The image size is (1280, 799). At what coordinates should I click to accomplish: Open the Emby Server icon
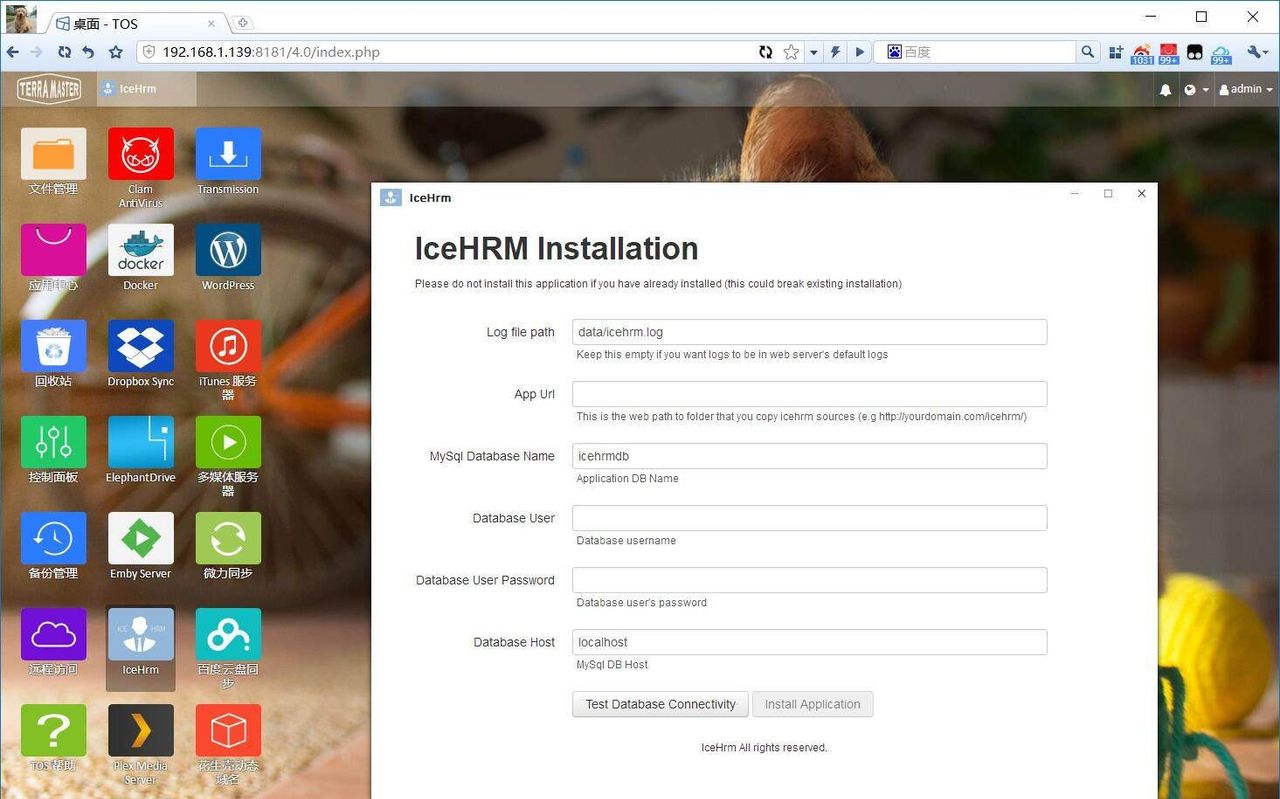(140, 539)
